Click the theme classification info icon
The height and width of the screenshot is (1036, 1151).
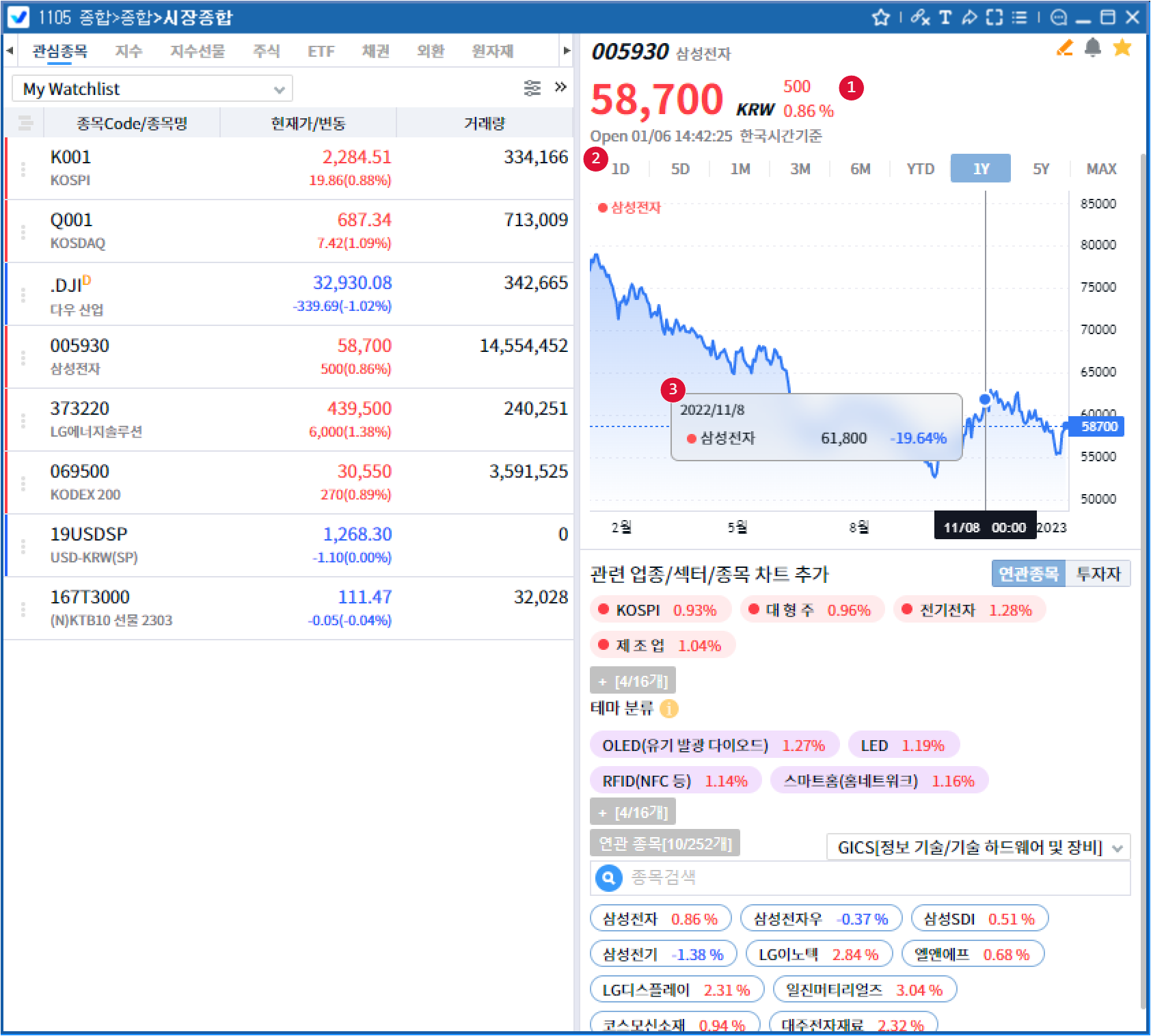[669, 709]
